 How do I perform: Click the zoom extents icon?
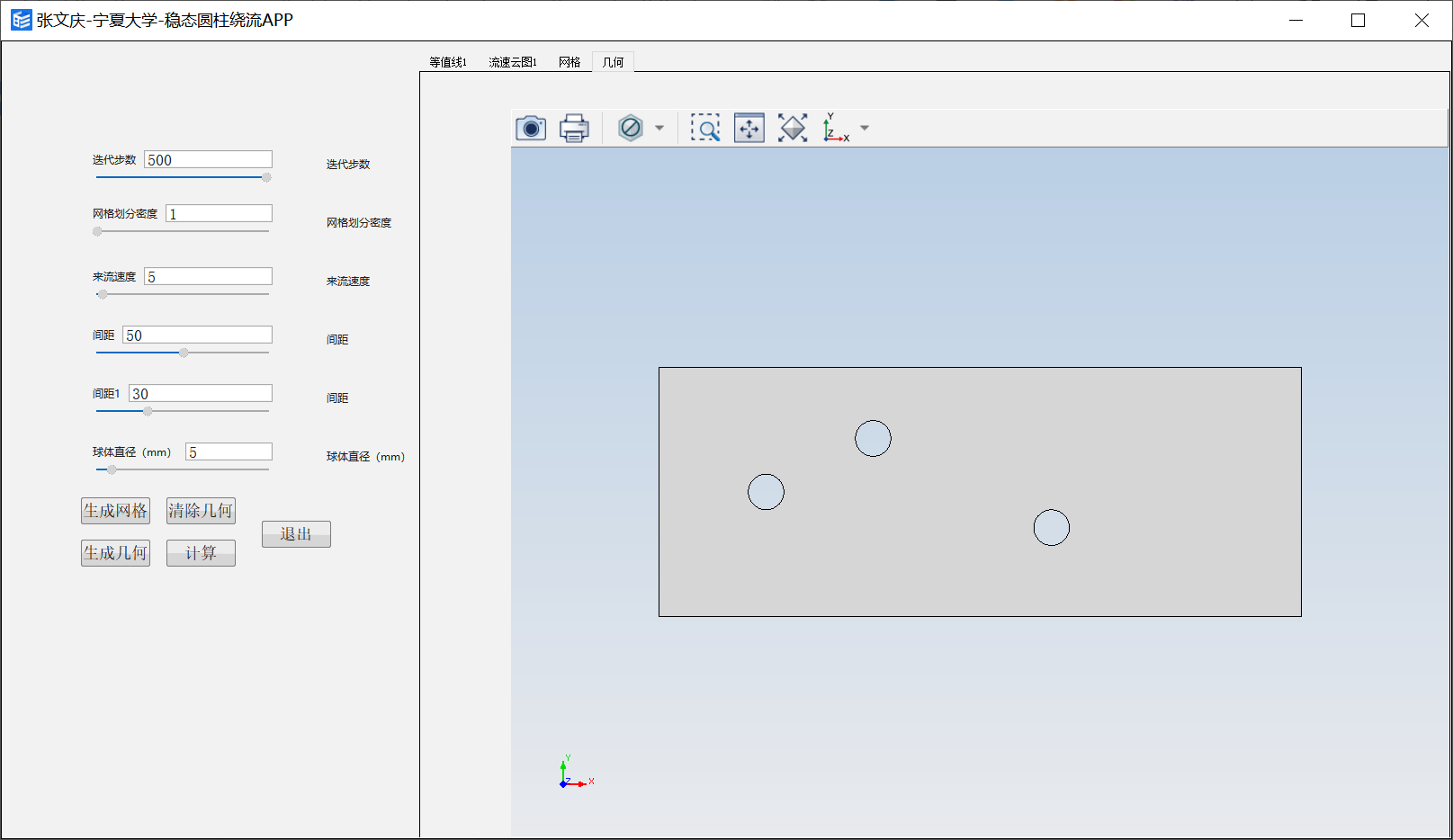click(793, 128)
